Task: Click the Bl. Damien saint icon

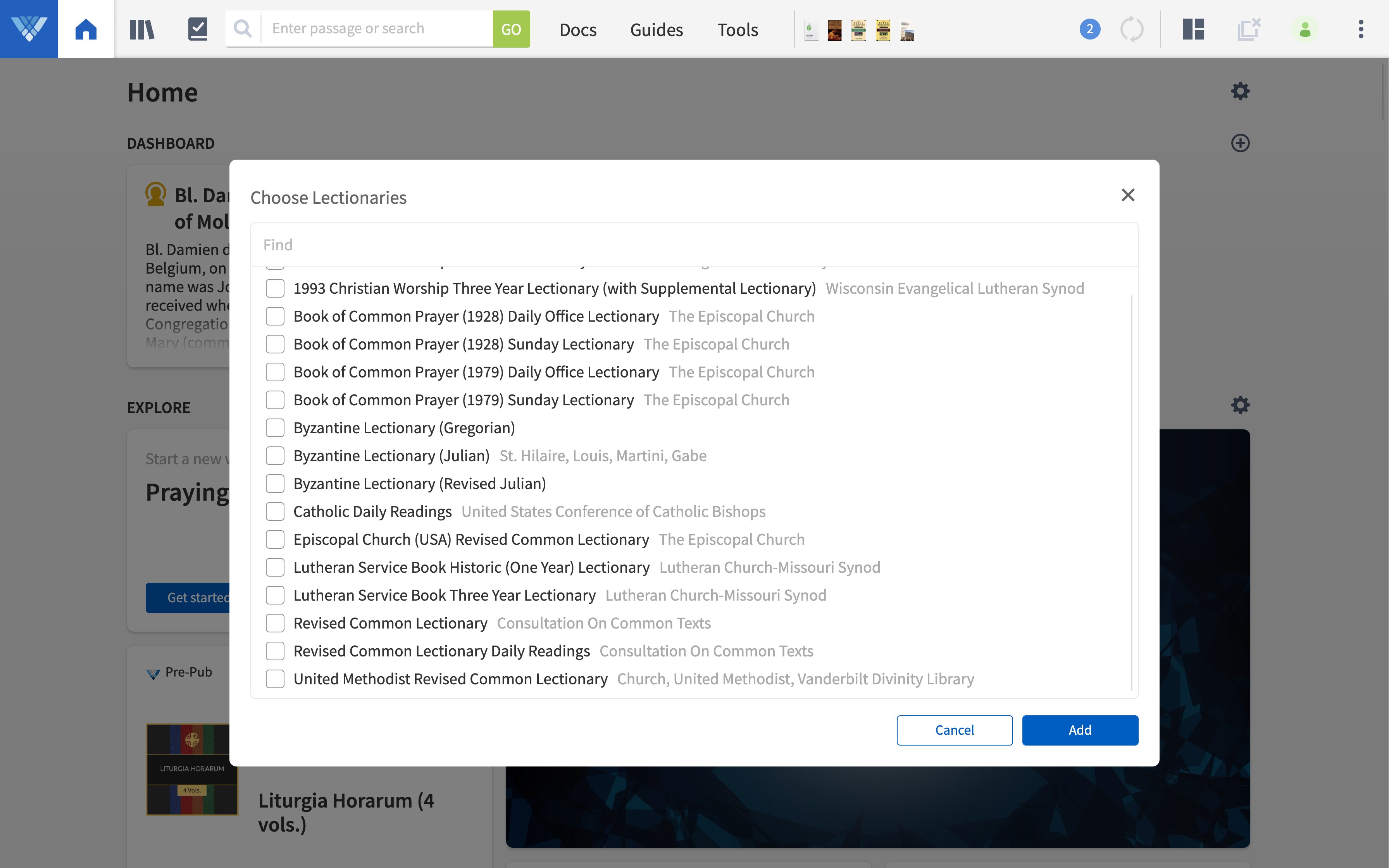Action: 155,195
